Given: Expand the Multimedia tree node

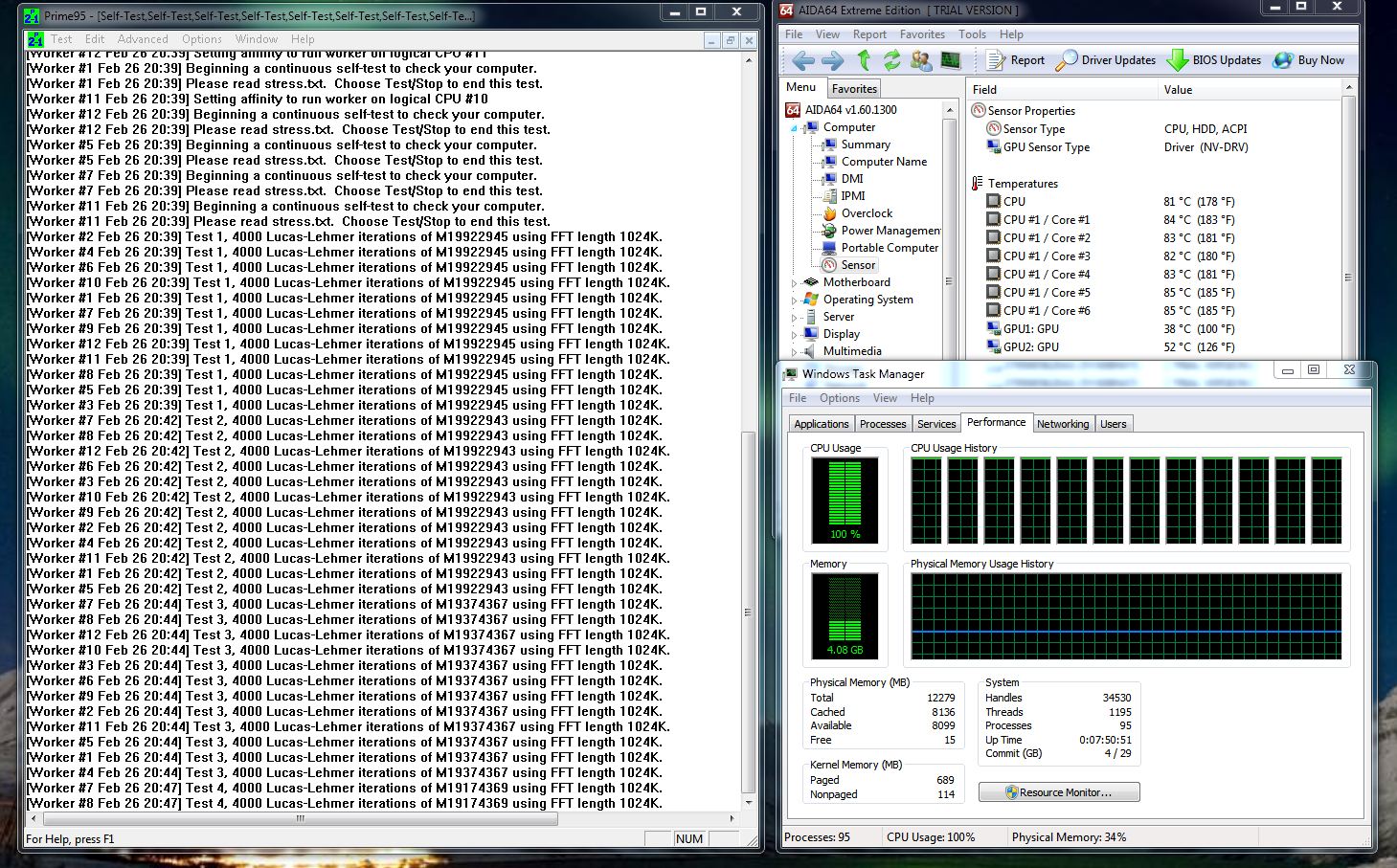Looking at the screenshot, I should pyautogui.click(x=794, y=352).
